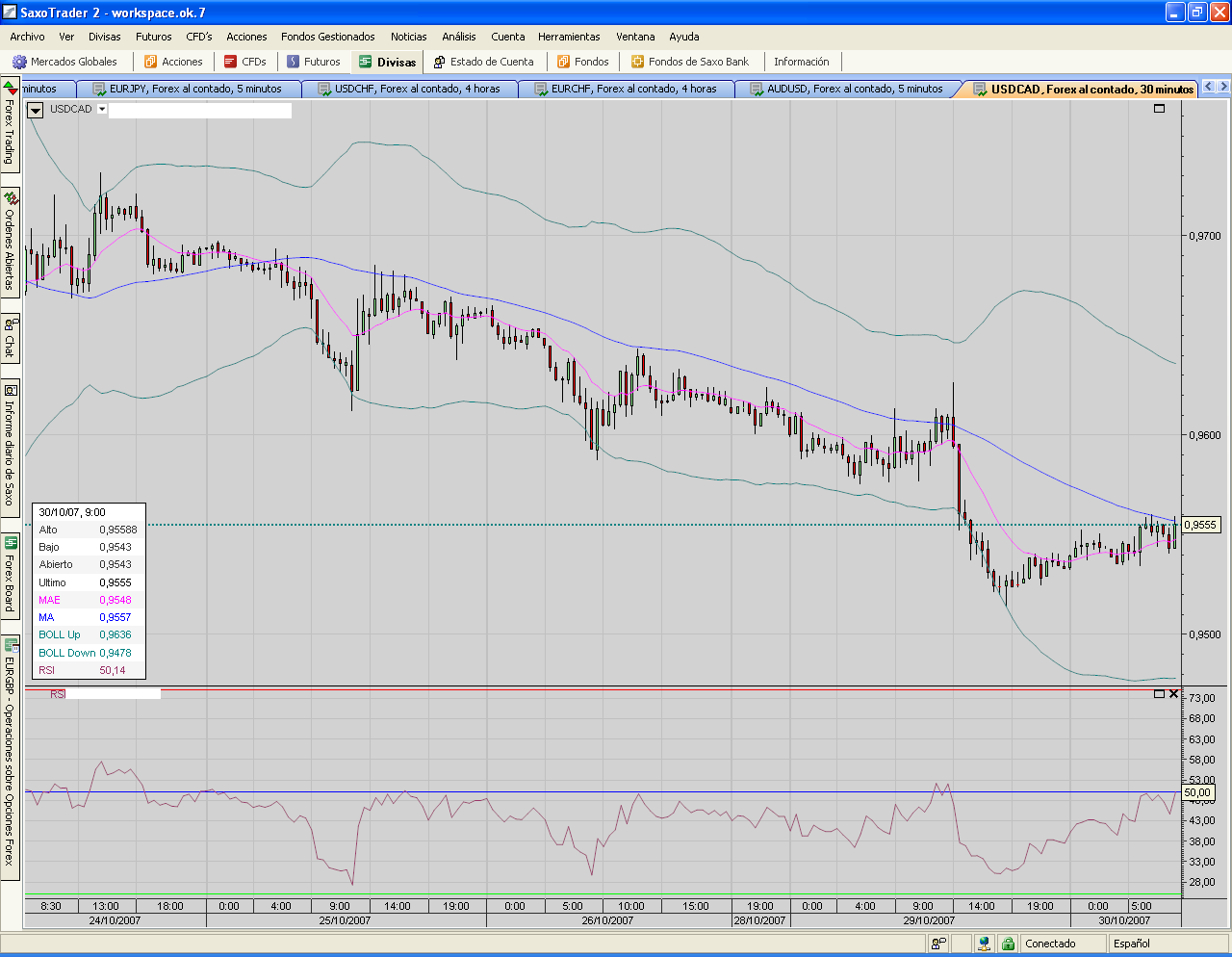Open the chat users icon in status bar
Image resolution: width=1232 pixels, height=957 pixels.
click(x=937, y=944)
